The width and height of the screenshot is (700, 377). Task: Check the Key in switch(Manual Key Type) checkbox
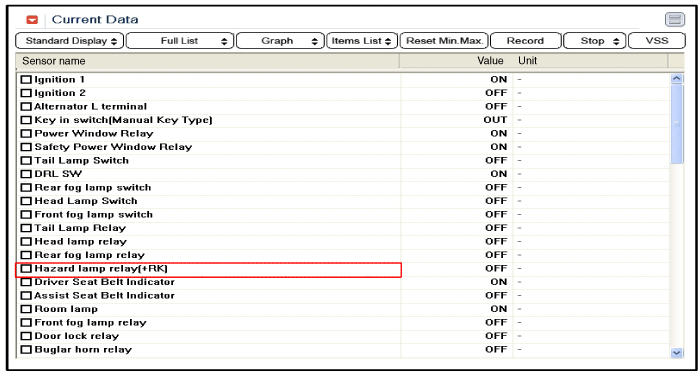(26, 120)
